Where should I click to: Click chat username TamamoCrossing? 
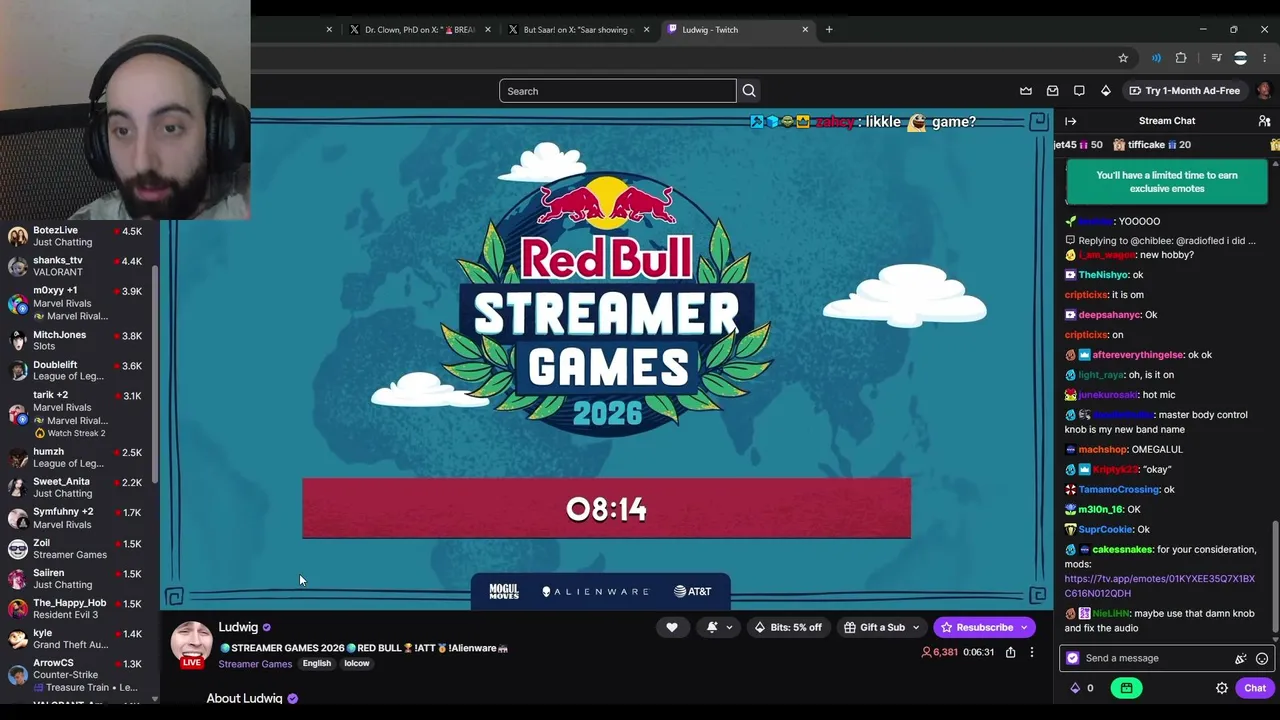click(x=1119, y=489)
